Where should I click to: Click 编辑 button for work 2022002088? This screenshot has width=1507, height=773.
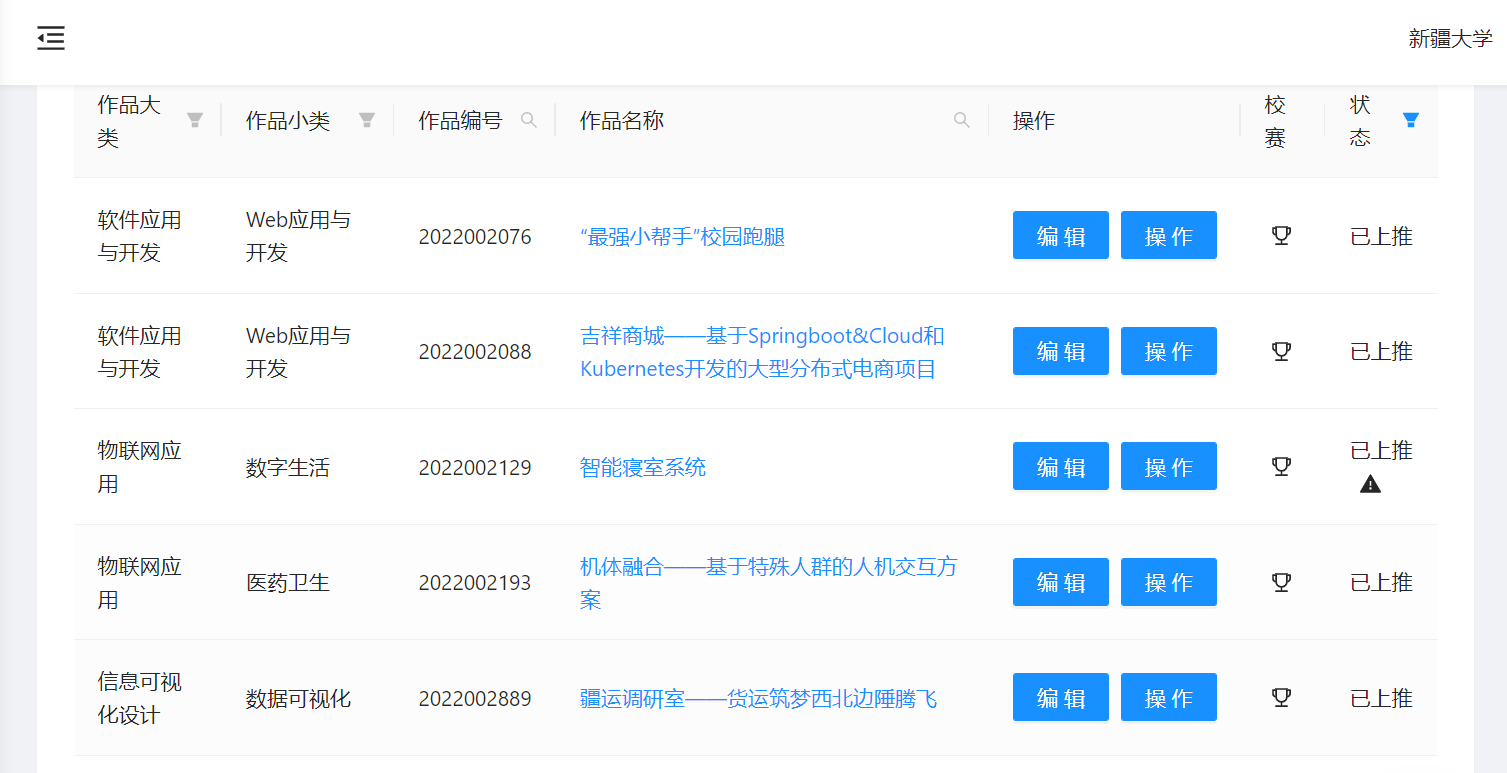click(1060, 351)
